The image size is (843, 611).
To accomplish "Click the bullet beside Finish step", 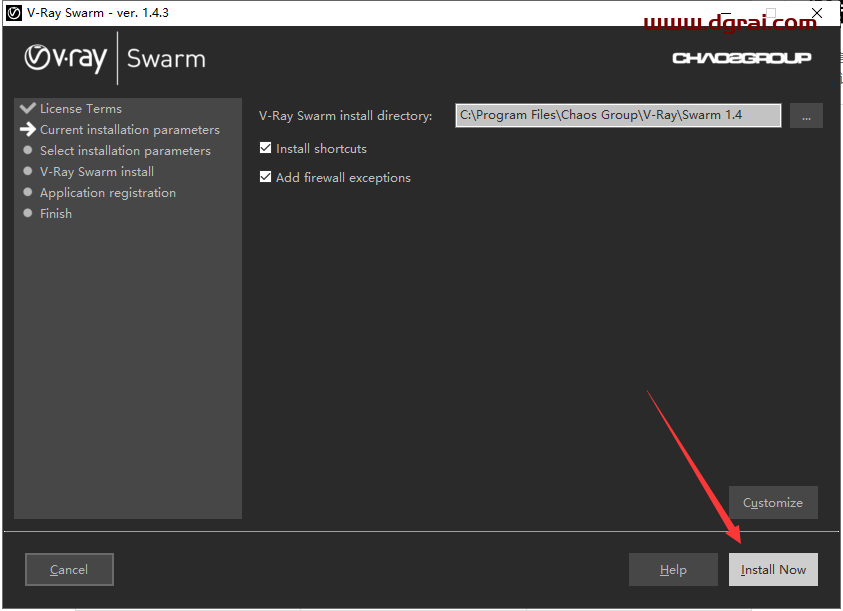I will [28, 214].
